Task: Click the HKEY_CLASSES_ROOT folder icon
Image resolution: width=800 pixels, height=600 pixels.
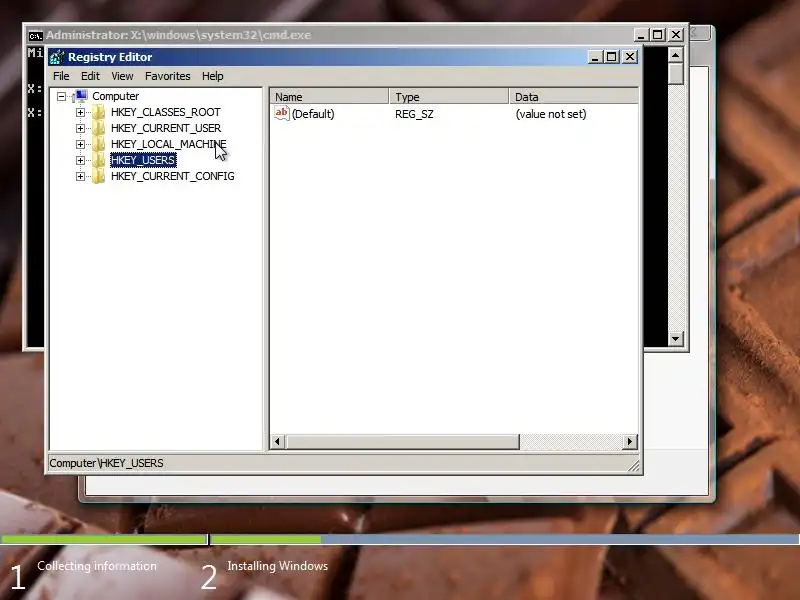Action: coord(98,112)
